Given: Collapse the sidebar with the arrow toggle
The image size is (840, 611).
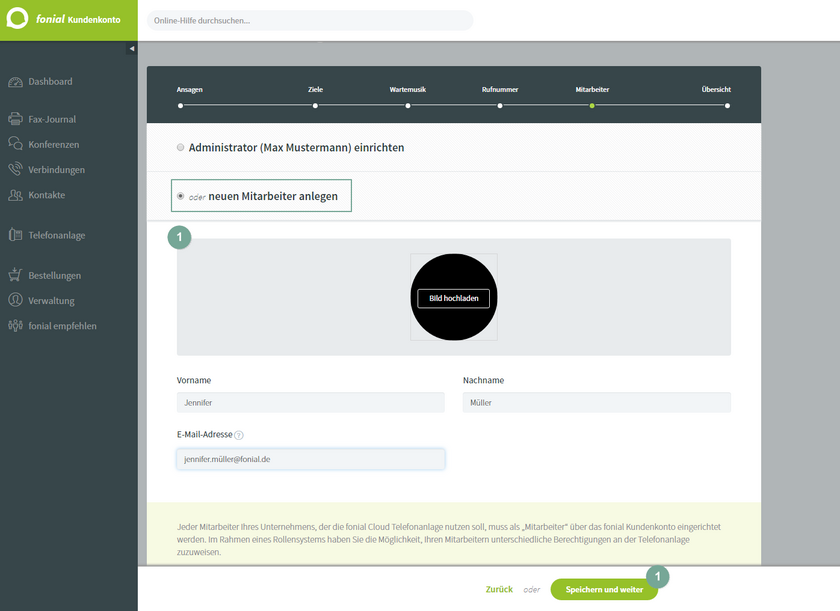Looking at the screenshot, I should coord(132,49).
